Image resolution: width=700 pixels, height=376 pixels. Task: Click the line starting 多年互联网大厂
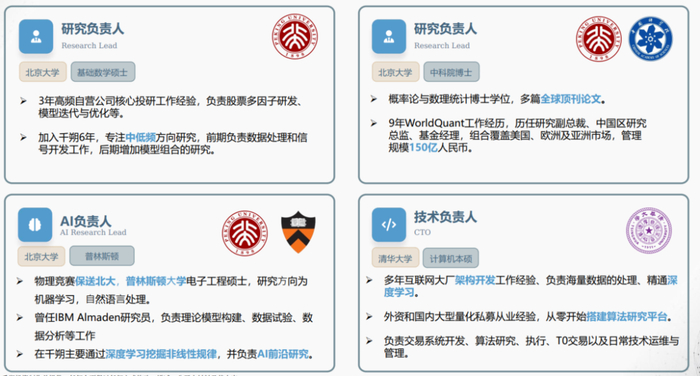[531, 280]
